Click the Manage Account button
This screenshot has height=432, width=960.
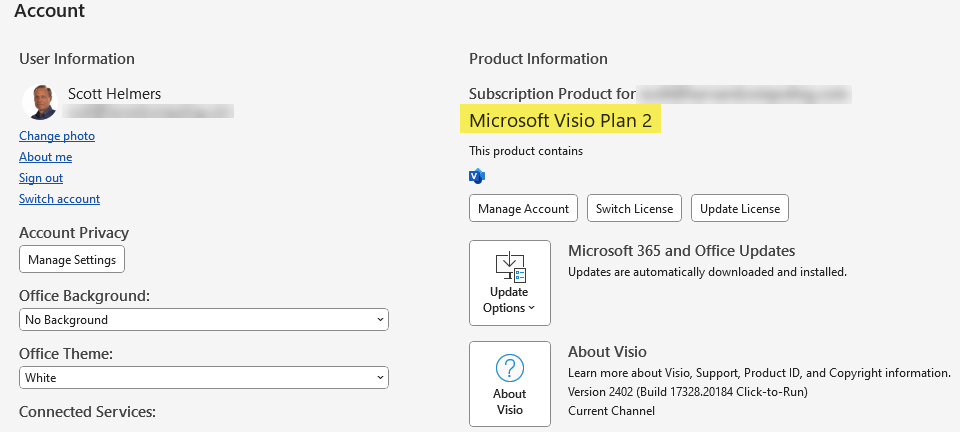(x=523, y=209)
